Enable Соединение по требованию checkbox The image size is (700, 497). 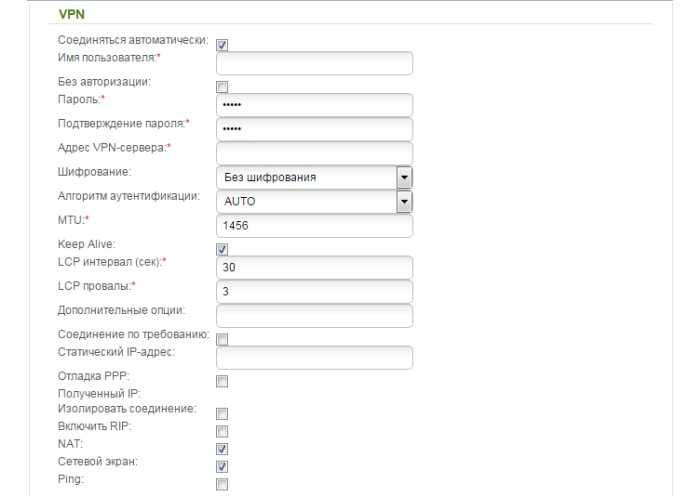[222, 339]
